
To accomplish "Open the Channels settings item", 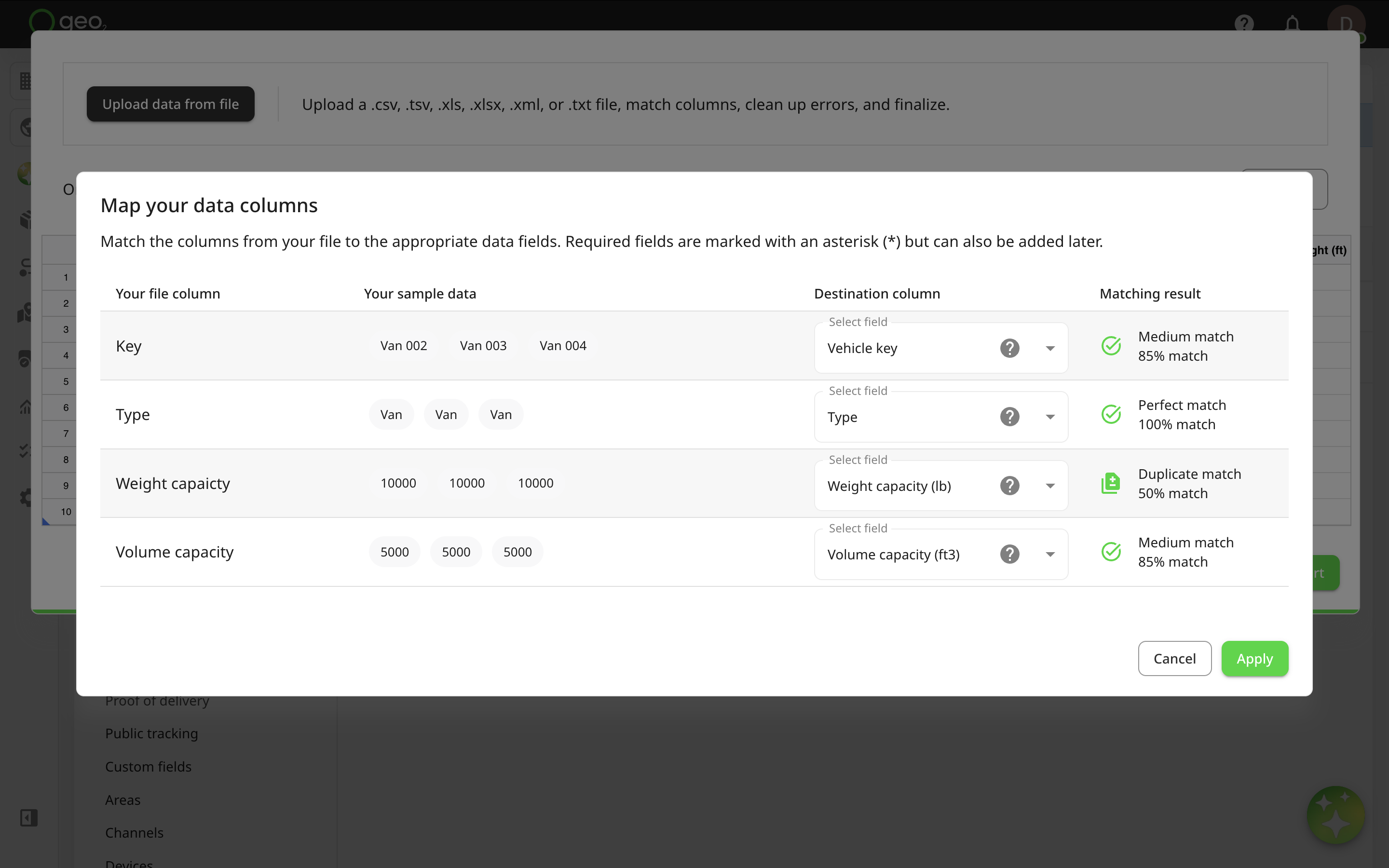I will (134, 833).
